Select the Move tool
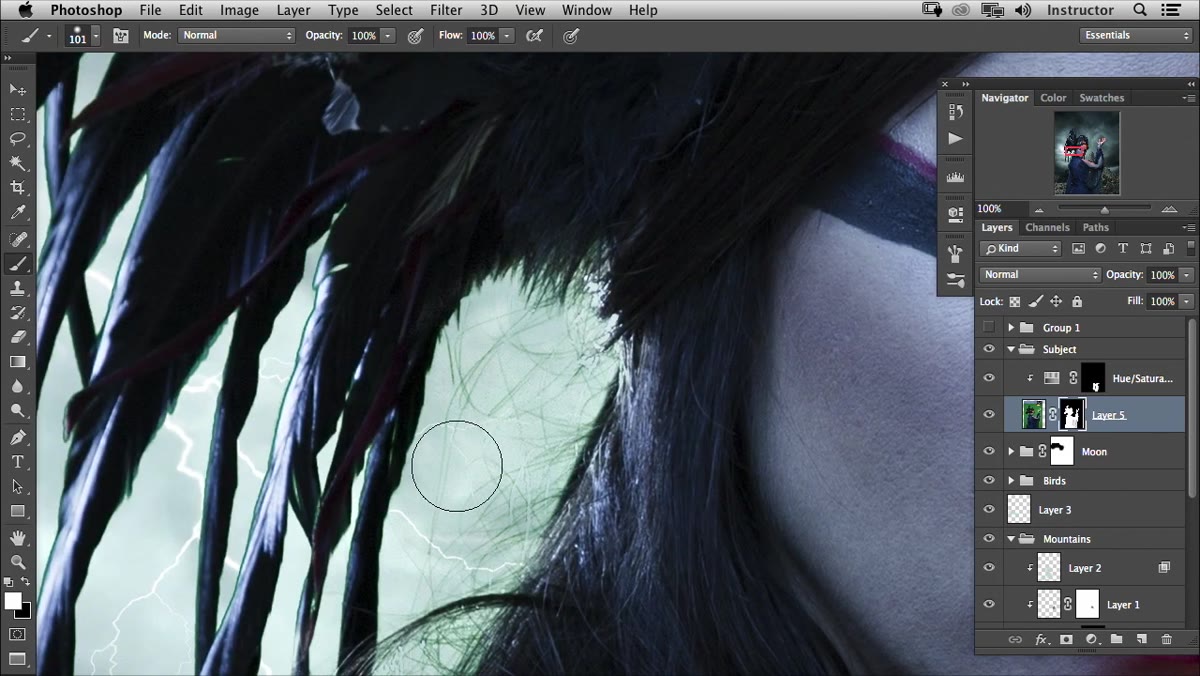Image resolution: width=1200 pixels, height=676 pixels. pyautogui.click(x=18, y=90)
